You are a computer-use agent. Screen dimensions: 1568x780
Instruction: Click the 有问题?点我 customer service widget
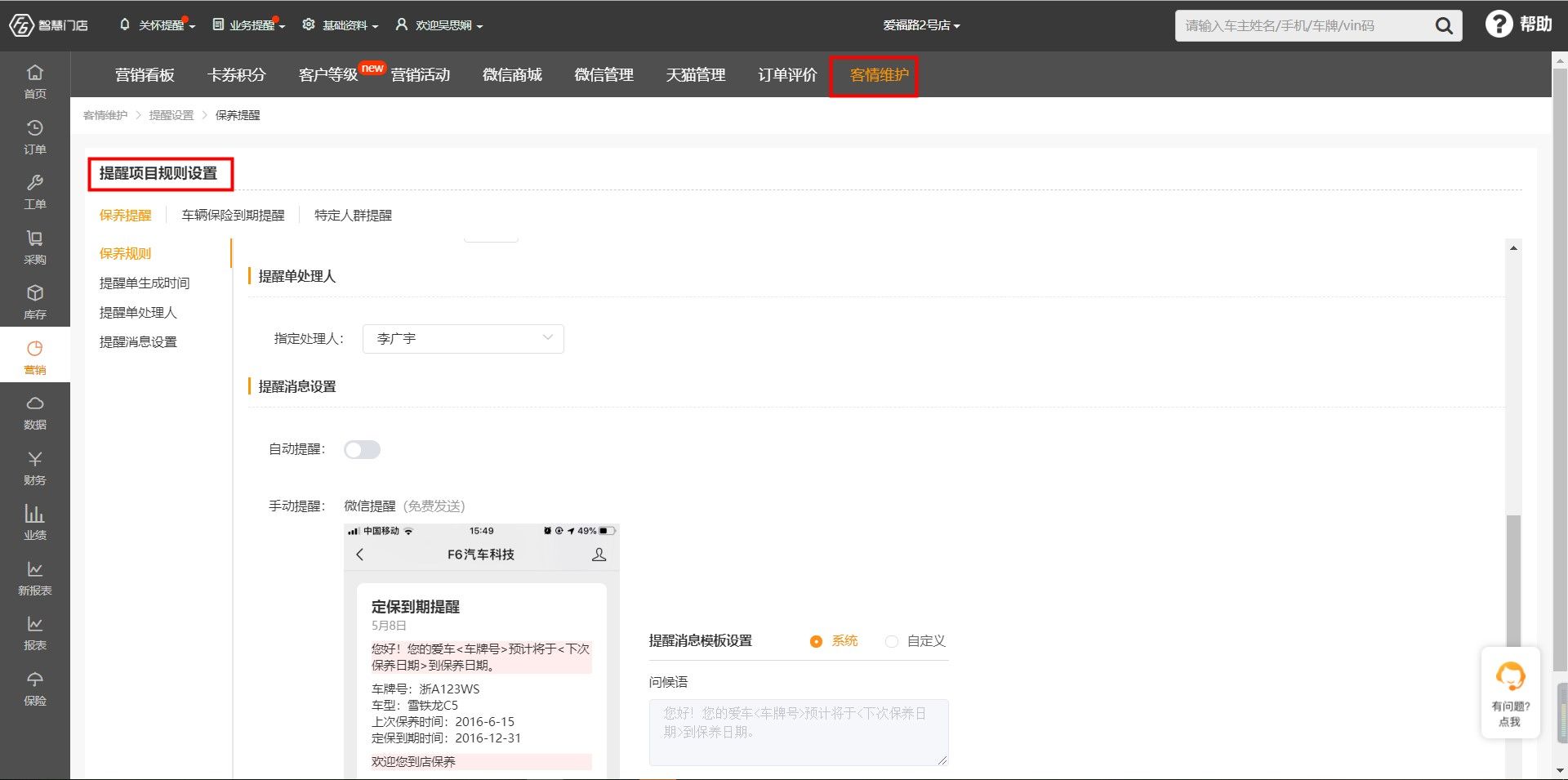1510,693
